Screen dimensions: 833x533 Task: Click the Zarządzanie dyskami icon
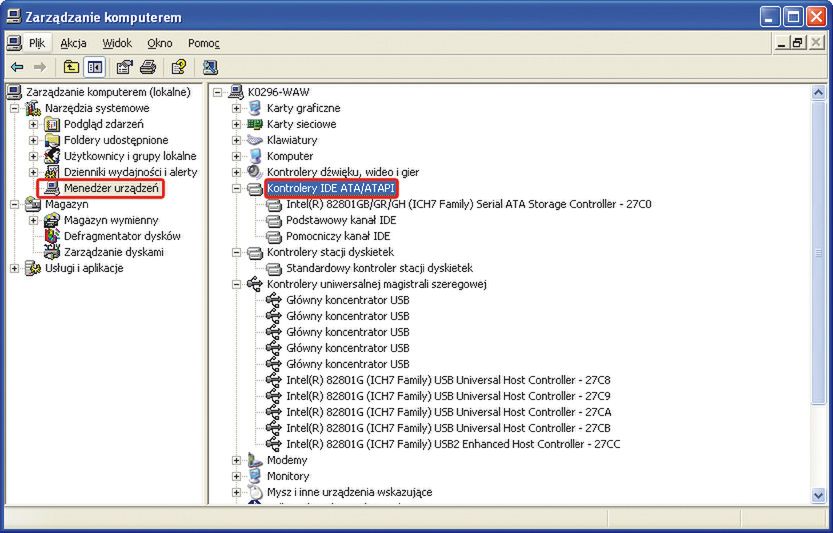tap(52, 252)
